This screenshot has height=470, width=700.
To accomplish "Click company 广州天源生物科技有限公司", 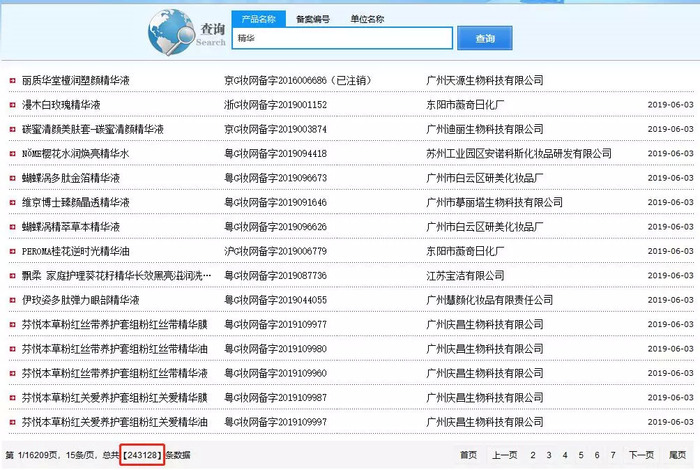I will [x=485, y=80].
